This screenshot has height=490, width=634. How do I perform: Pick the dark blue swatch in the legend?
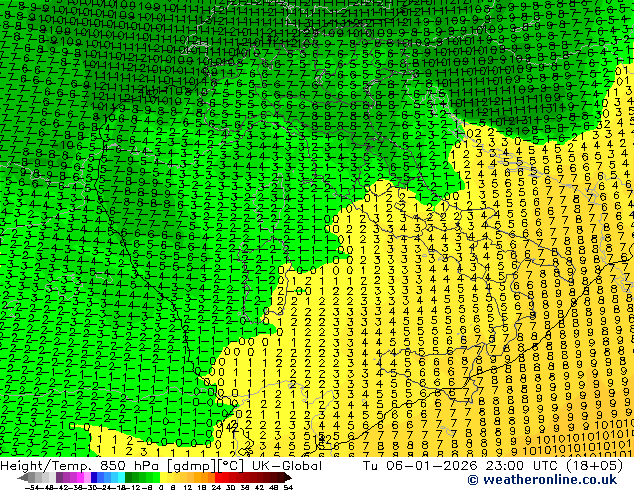click(94, 477)
